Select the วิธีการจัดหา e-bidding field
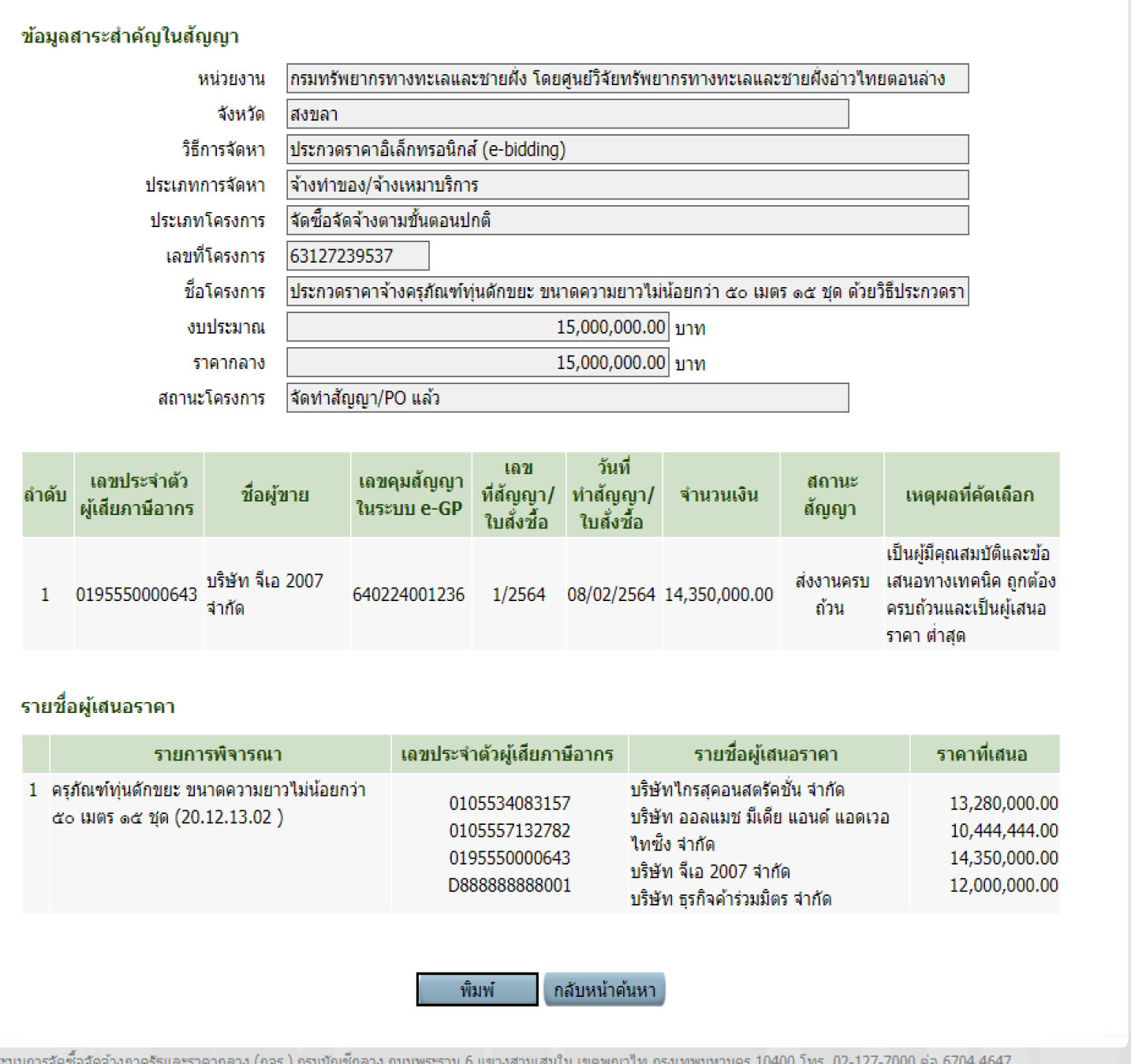Image resolution: width=1131 pixels, height=1064 pixels. click(627, 150)
